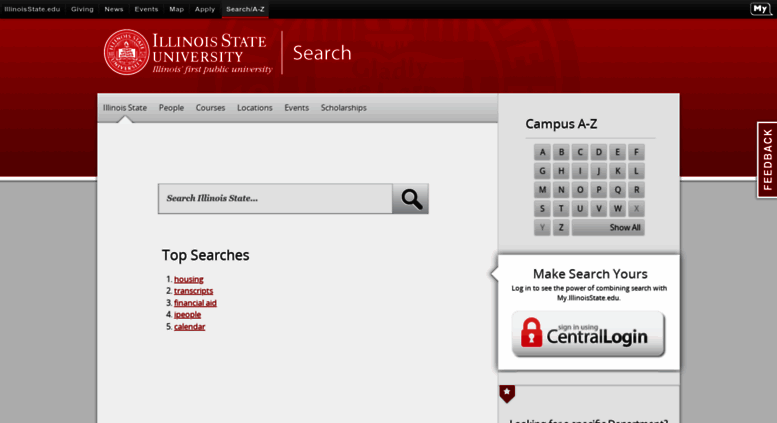
Task: Open News in the top bar
Action: [x=113, y=9]
